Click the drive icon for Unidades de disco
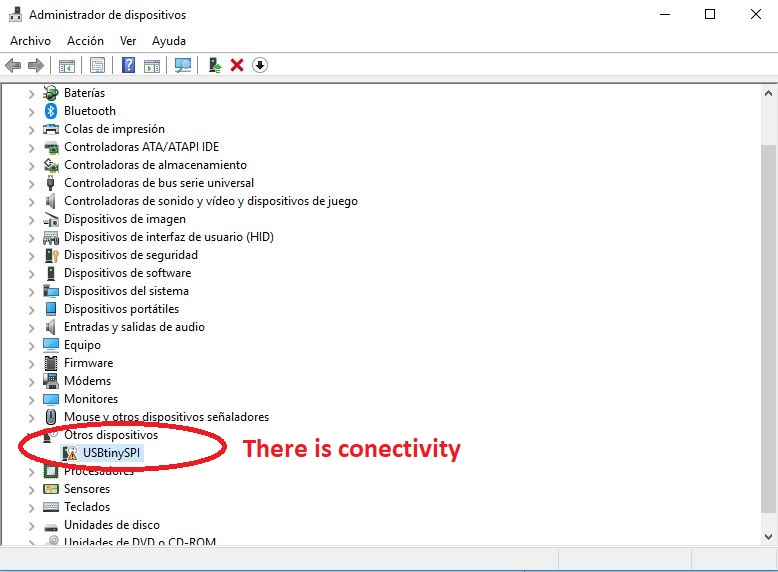 pyautogui.click(x=51, y=526)
